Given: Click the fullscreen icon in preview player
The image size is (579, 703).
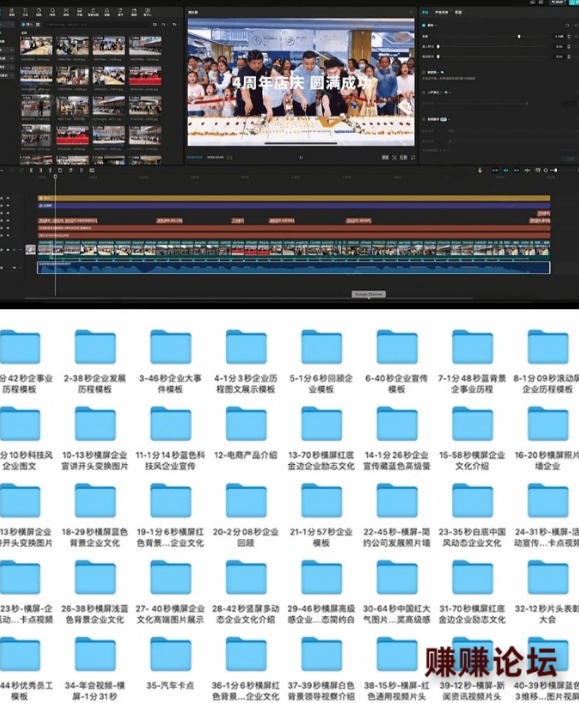Looking at the screenshot, I should pos(413,157).
